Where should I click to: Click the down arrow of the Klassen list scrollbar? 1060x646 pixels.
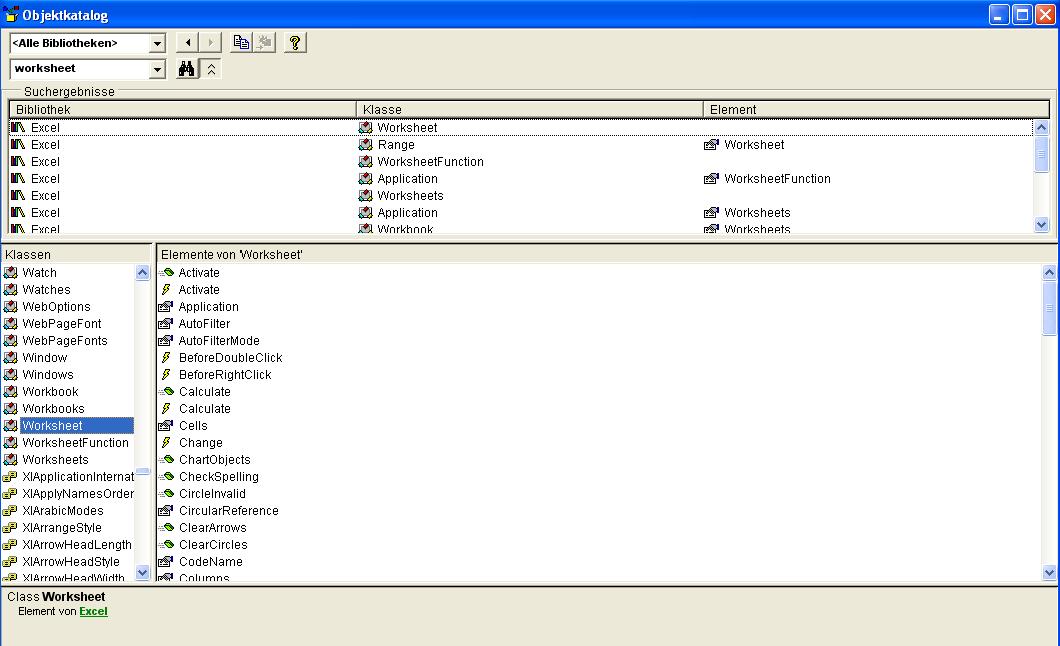tap(142, 572)
